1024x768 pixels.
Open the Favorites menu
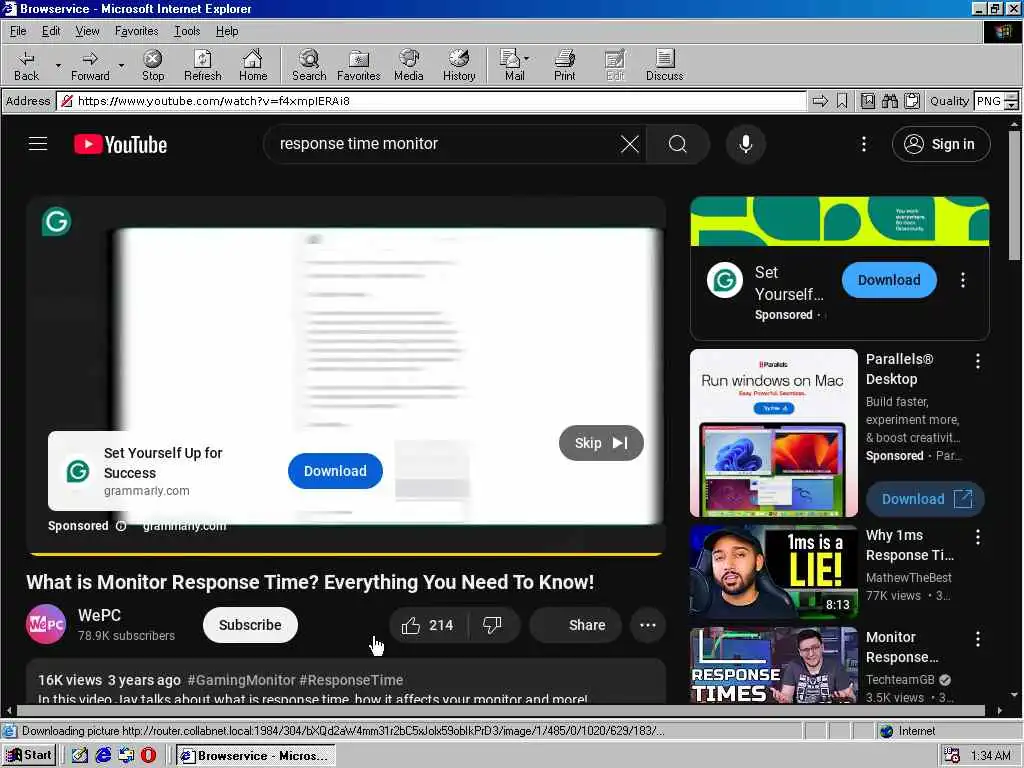click(136, 31)
